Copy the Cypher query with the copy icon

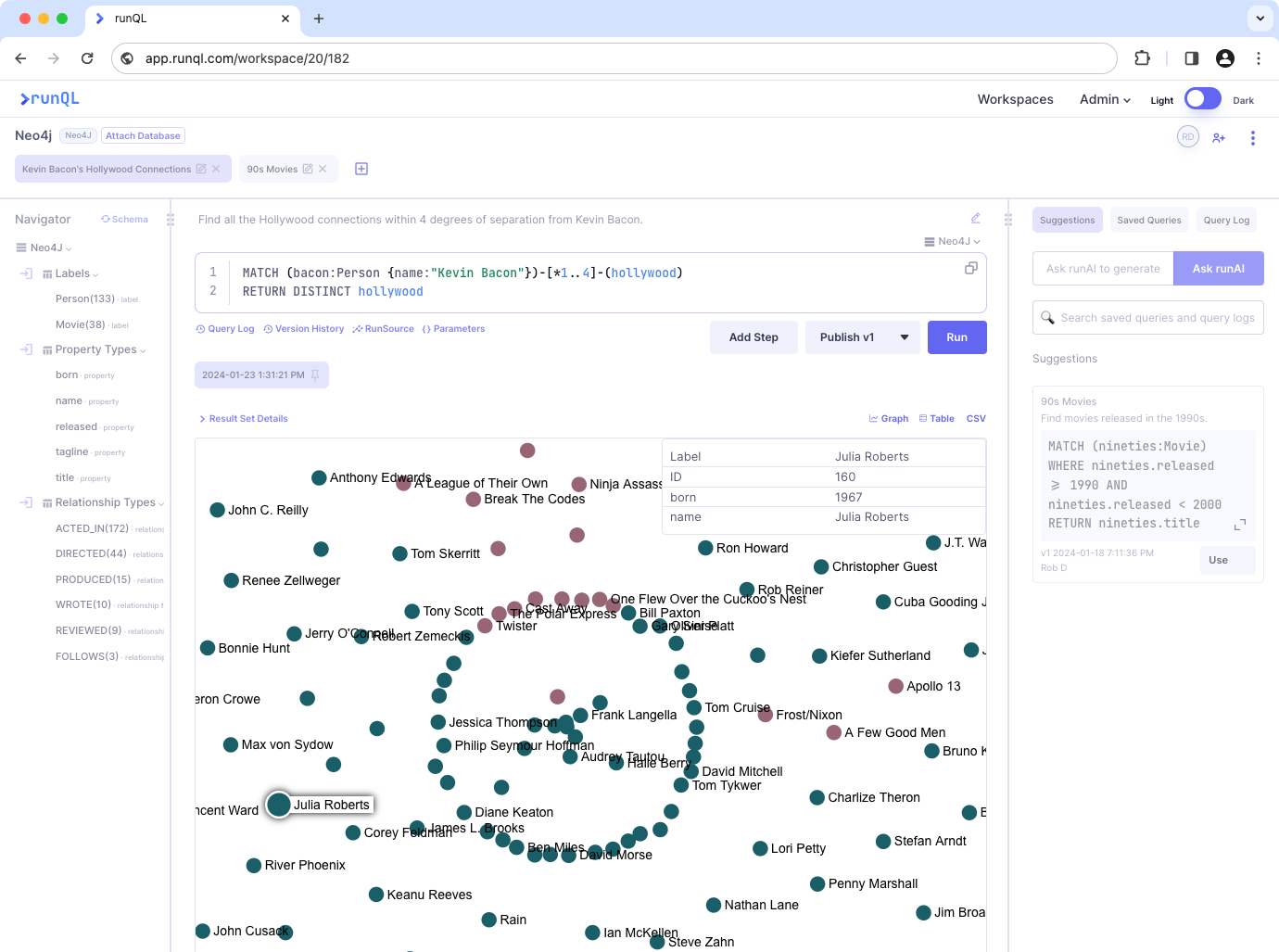point(970,267)
